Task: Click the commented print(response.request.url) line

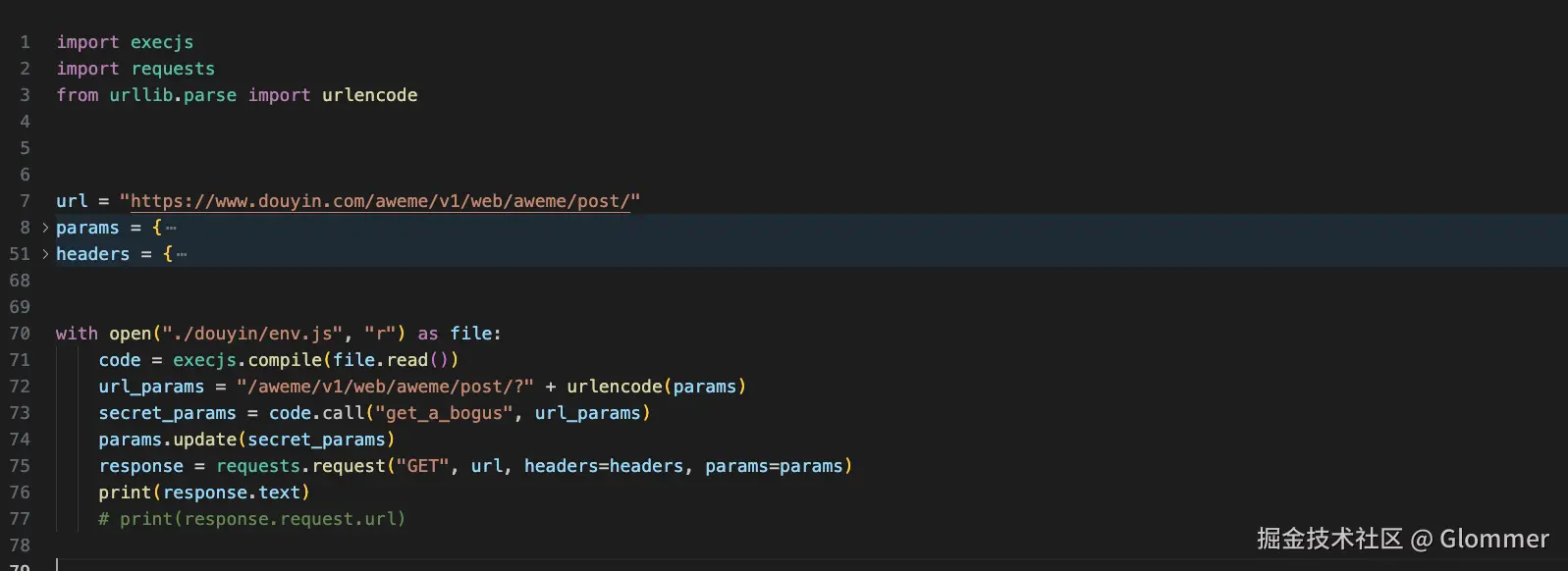Action: click(251, 519)
